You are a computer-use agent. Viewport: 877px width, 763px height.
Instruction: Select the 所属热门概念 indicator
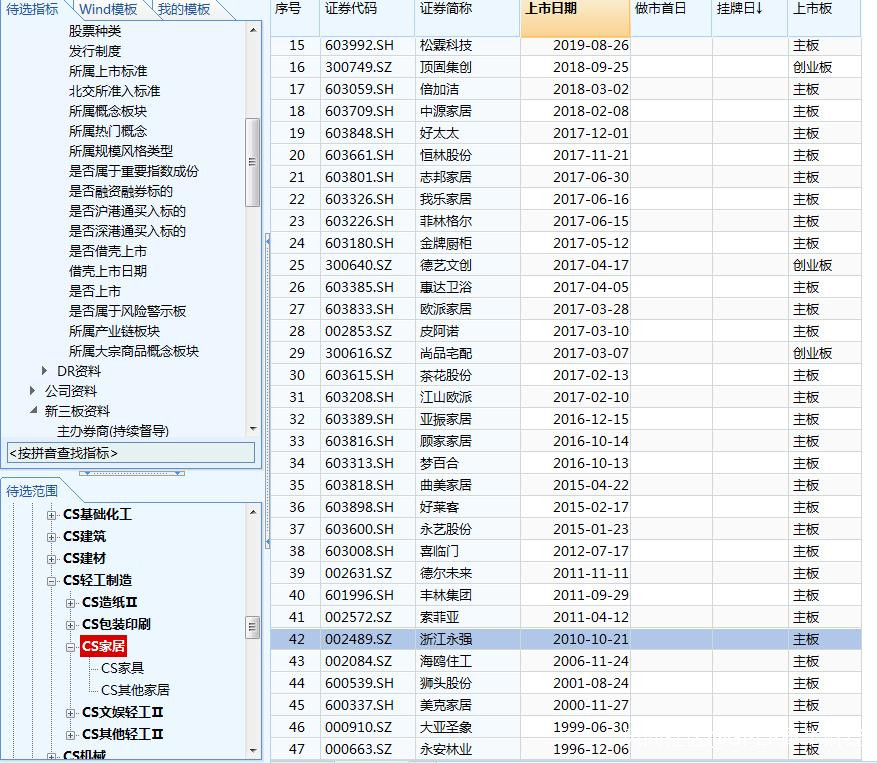click(x=108, y=131)
